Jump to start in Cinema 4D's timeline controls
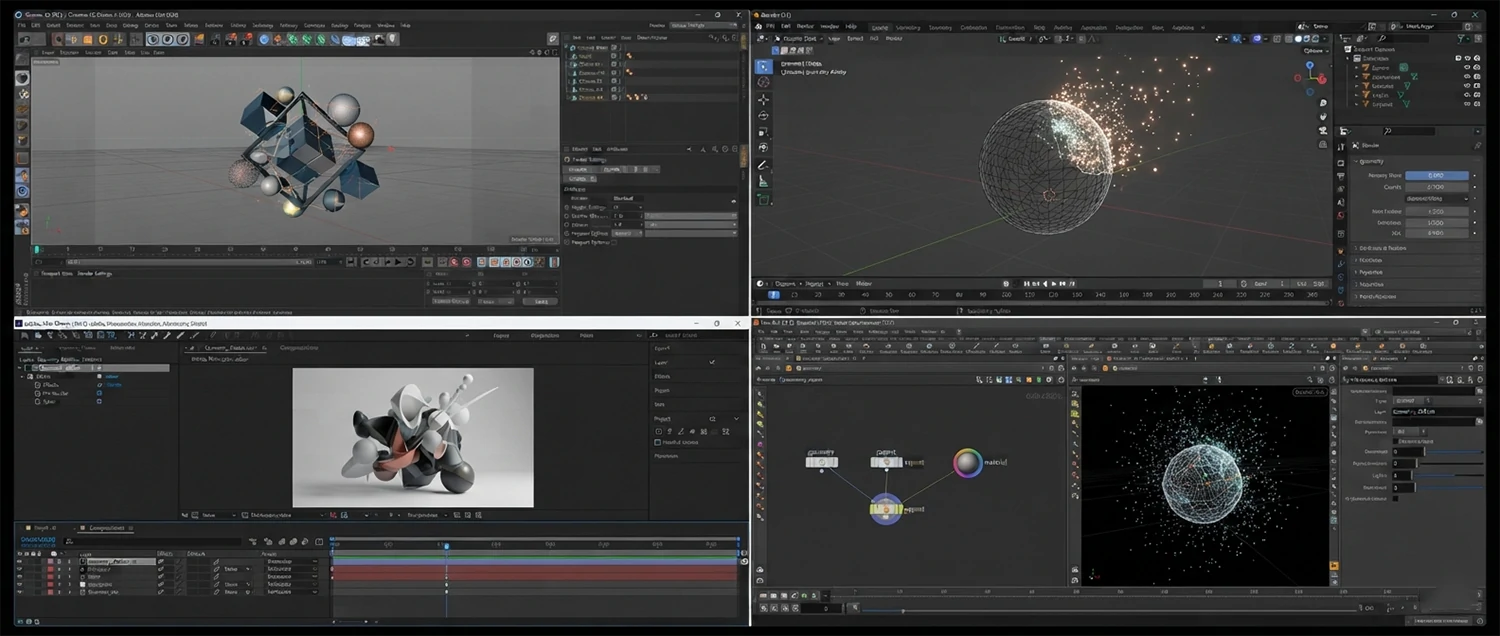 click(351, 262)
